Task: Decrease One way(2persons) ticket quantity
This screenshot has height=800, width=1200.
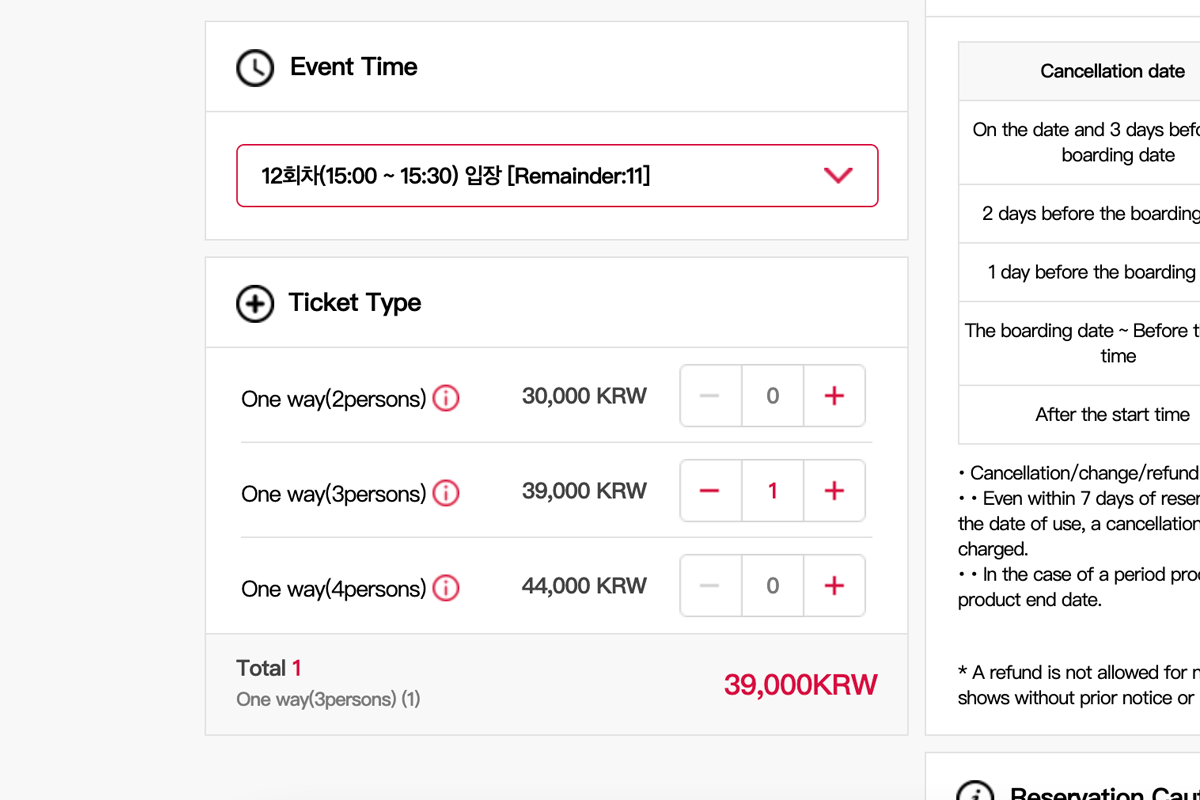Action: (710, 396)
